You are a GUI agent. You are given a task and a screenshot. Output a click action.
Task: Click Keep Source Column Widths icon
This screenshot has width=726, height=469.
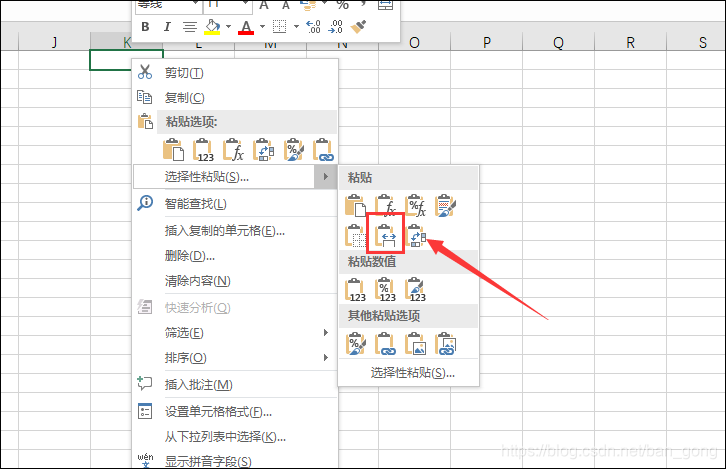385,236
